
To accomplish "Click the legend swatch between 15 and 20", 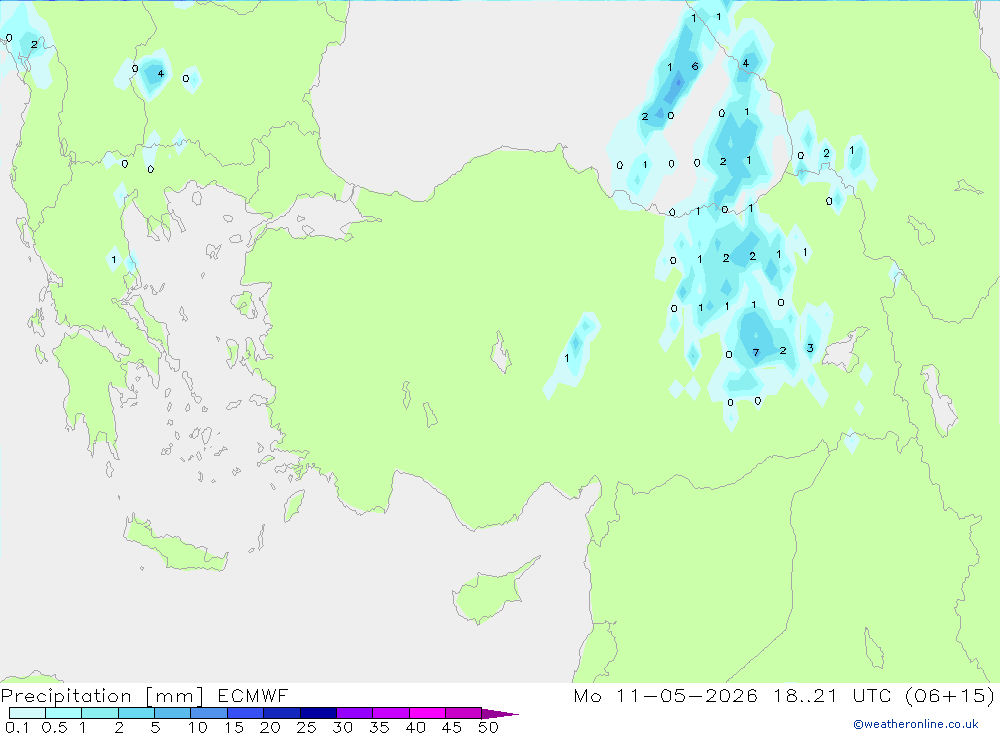I will click(x=245, y=713).
